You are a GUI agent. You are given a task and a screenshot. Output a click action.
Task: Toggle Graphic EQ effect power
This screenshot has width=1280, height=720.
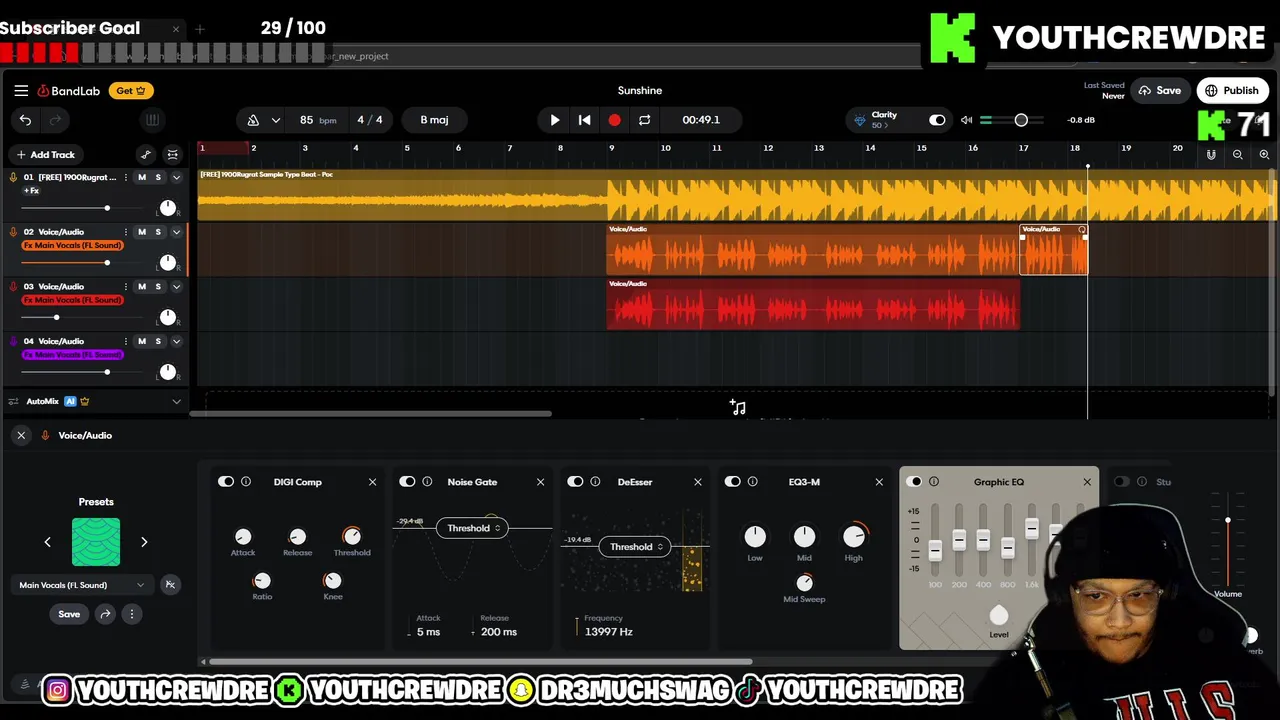pyautogui.click(x=914, y=482)
